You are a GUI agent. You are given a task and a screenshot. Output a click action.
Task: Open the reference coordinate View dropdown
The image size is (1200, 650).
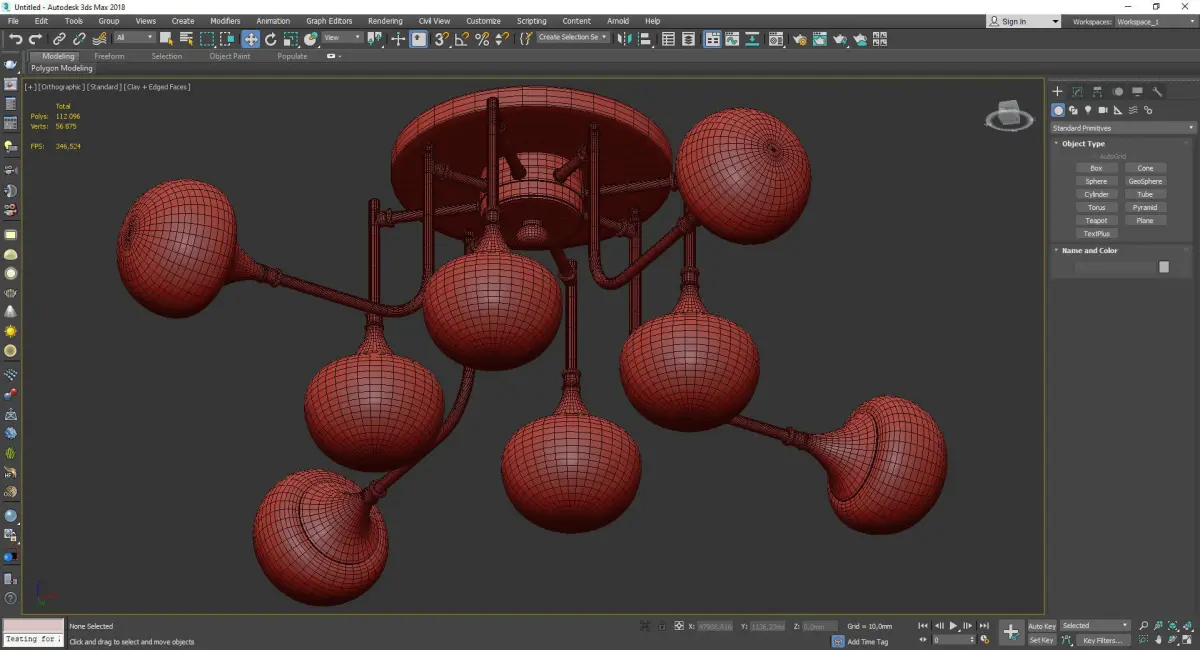point(343,38)
